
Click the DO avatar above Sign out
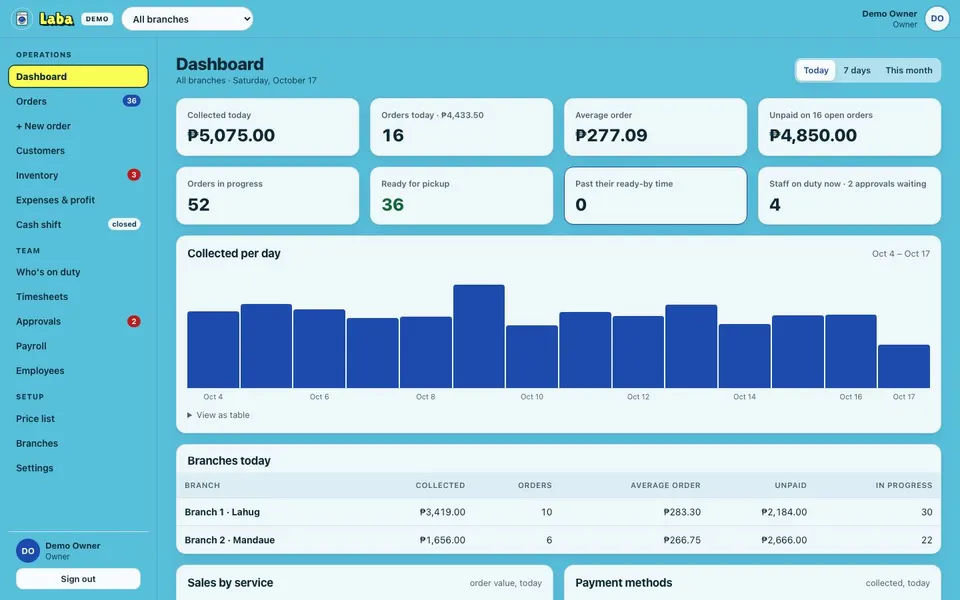tap(28, 551)
